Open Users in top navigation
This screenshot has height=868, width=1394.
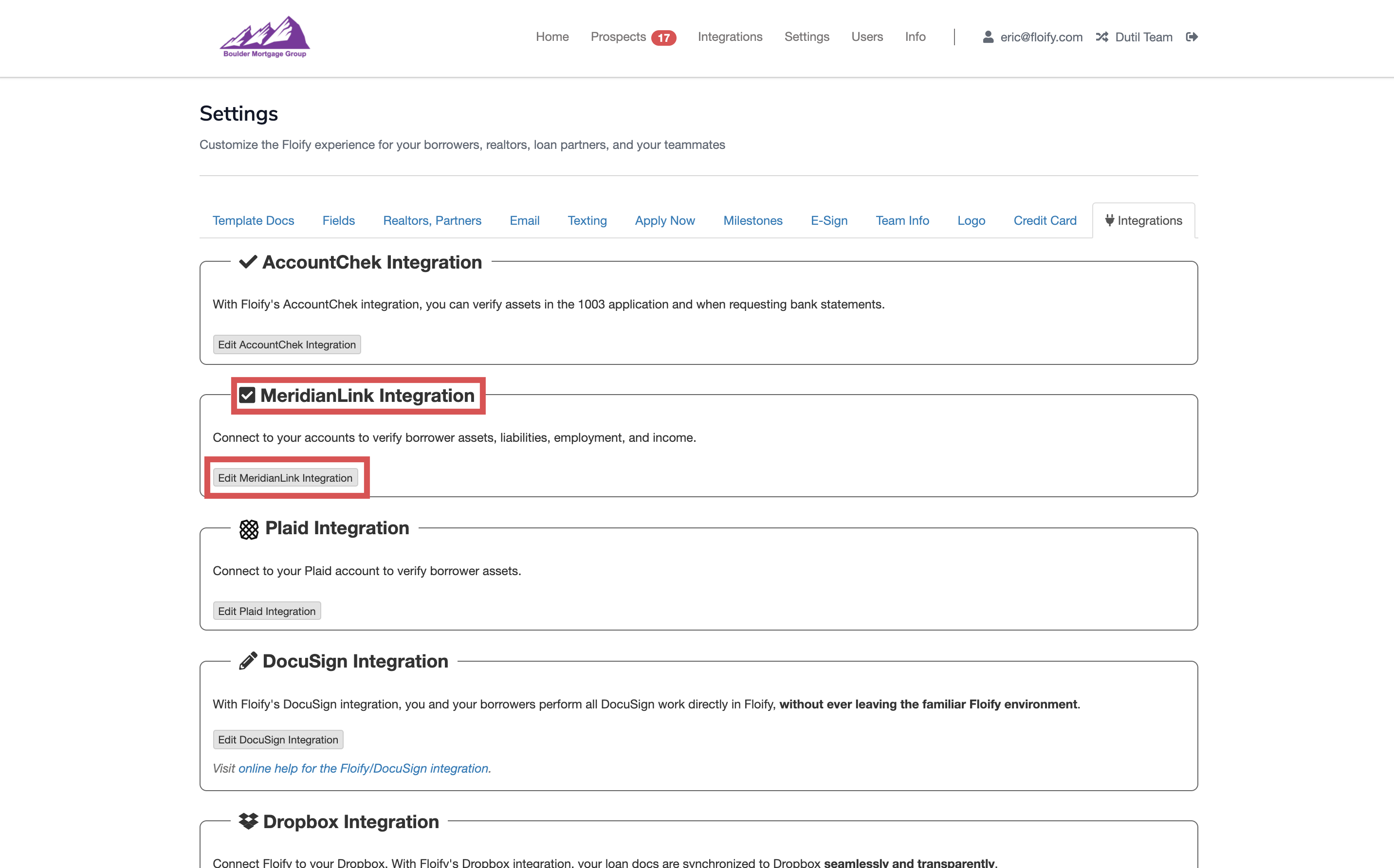(867, 37)
